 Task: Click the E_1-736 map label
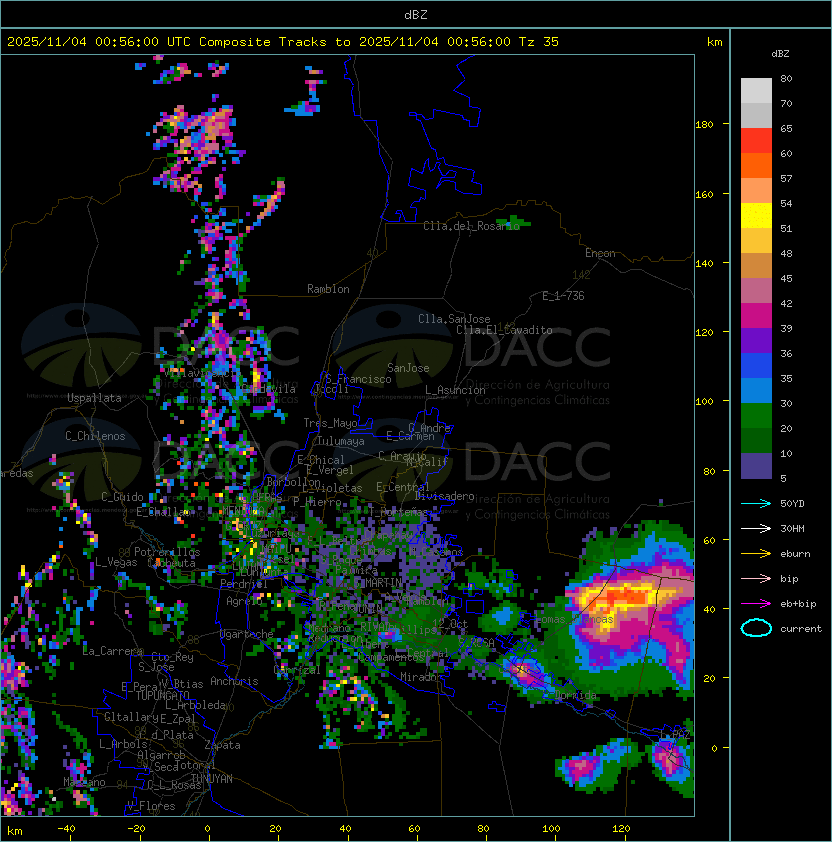pyautogui.click(x=563, y=296)
